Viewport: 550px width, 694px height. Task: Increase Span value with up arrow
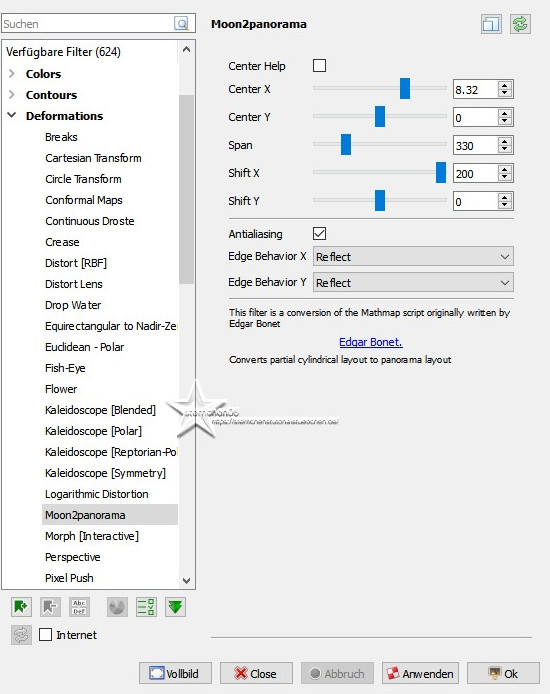tap(504, 141)
